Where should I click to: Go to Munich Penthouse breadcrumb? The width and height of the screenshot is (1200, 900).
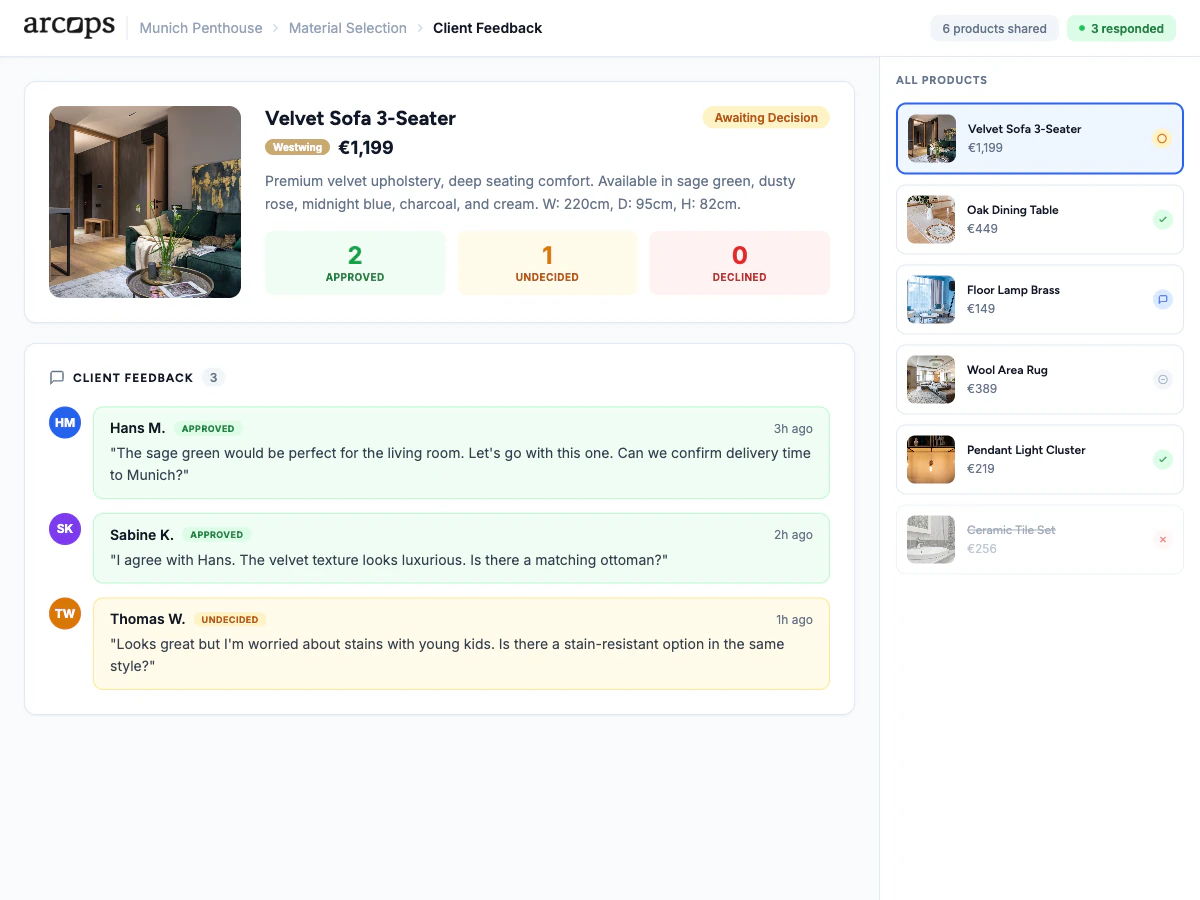click(201, 28)
